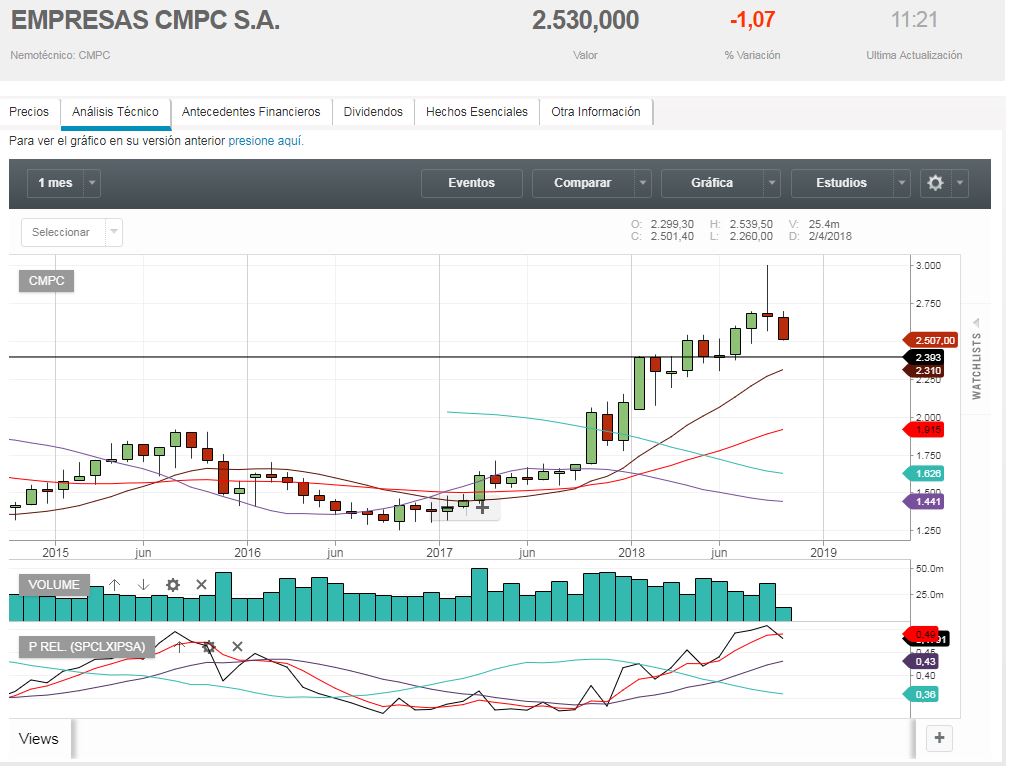Click the 2019 label on the time axis

click(x=824, y=552)
